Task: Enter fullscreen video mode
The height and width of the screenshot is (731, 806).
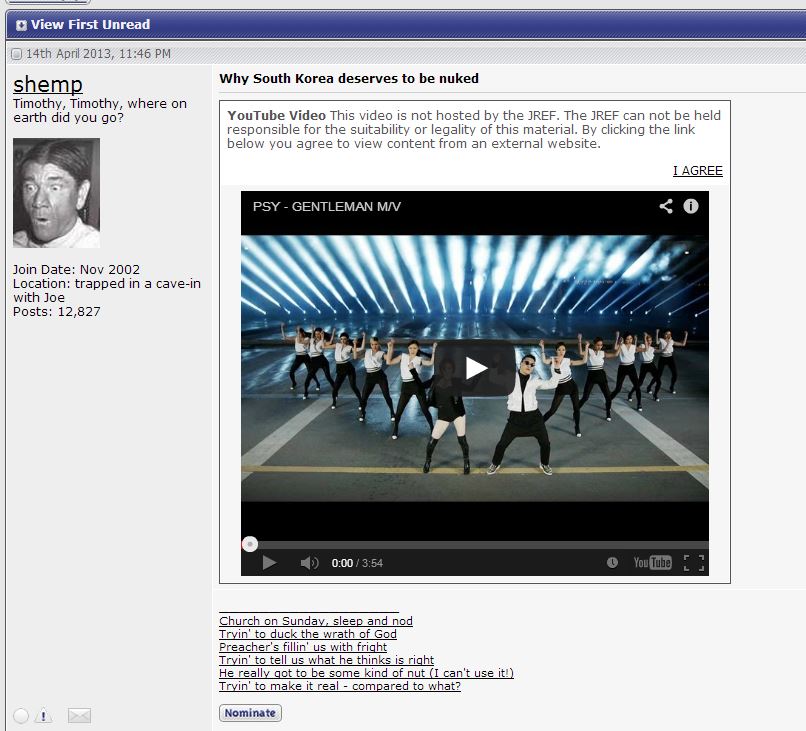Action: point(693,563)
